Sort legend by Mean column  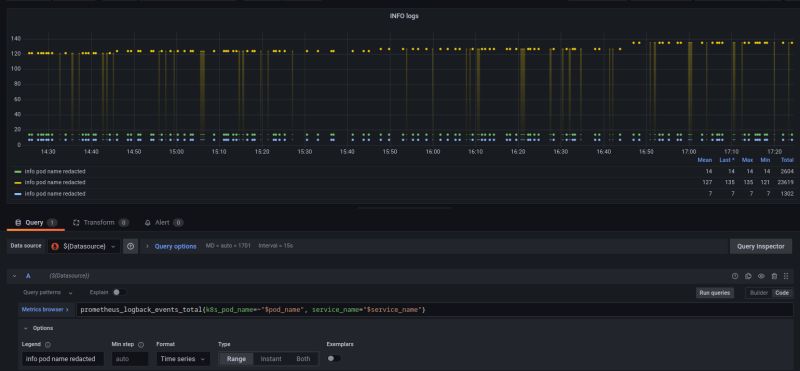click(705, 160)
